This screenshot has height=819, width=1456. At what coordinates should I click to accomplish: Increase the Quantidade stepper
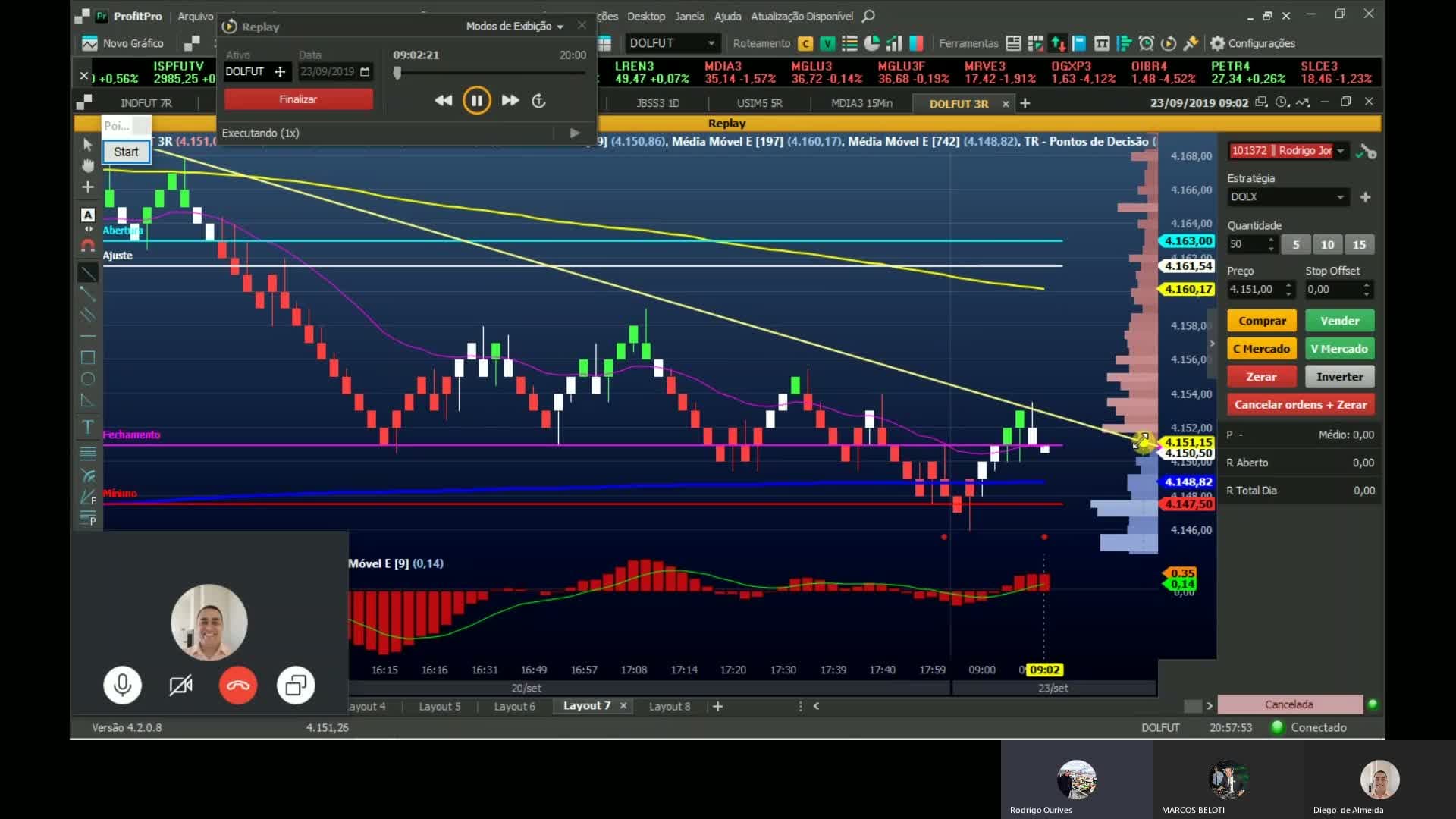(1271, 240)
